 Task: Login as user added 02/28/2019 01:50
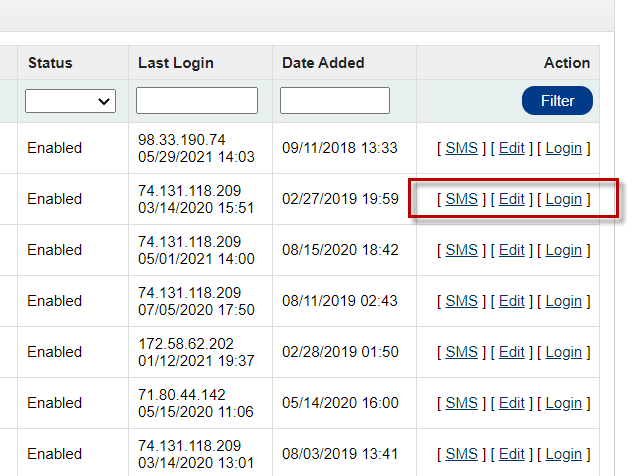(563, 352)
